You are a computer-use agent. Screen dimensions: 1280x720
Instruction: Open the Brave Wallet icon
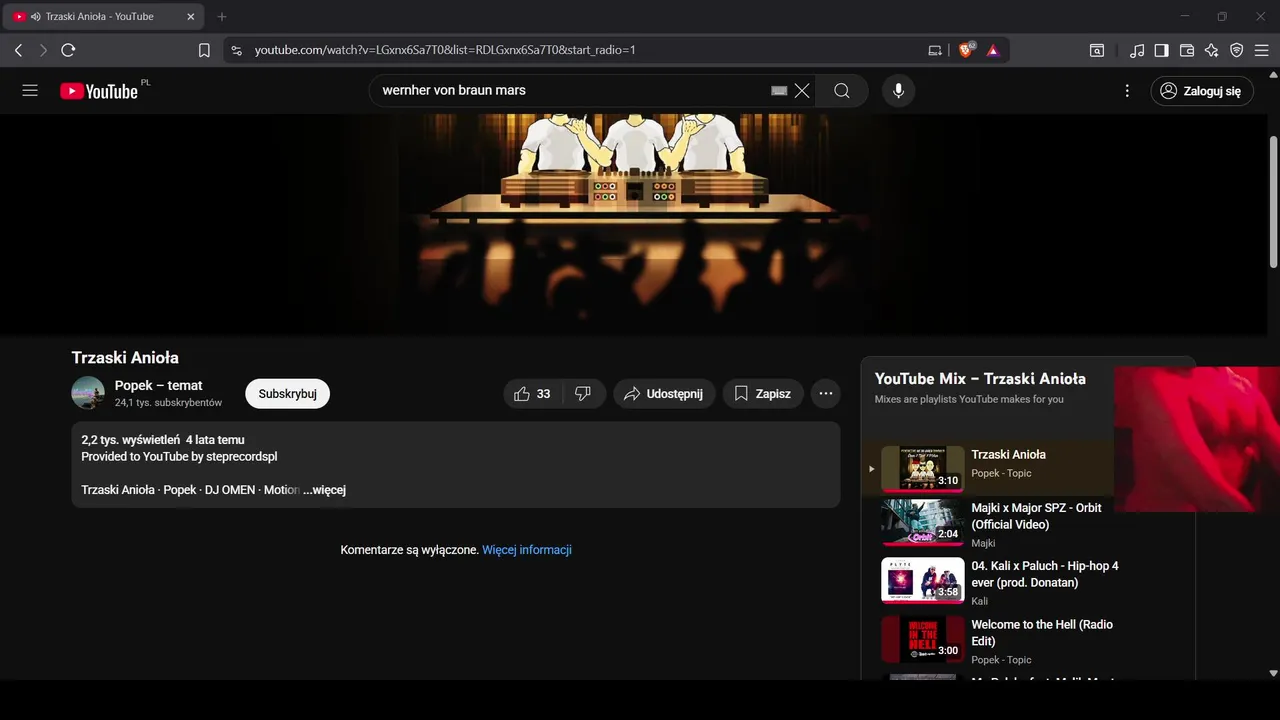coord(1187,50)
